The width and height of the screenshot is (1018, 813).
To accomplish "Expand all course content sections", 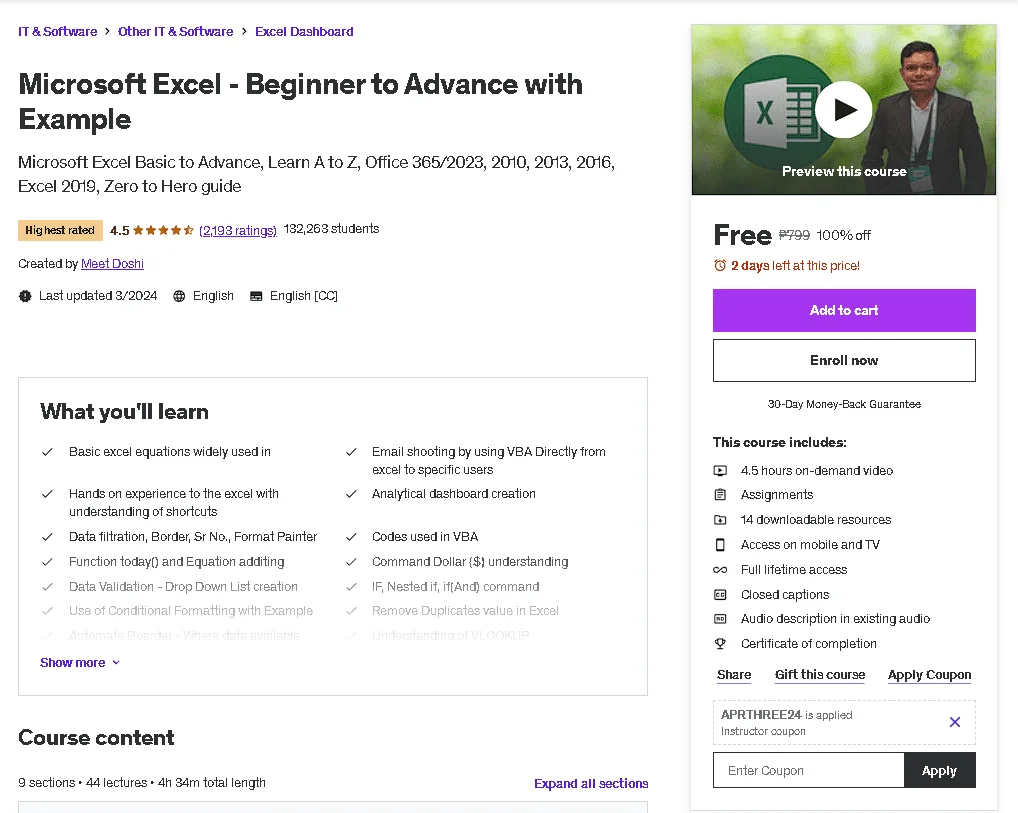I will click(591, 783).
